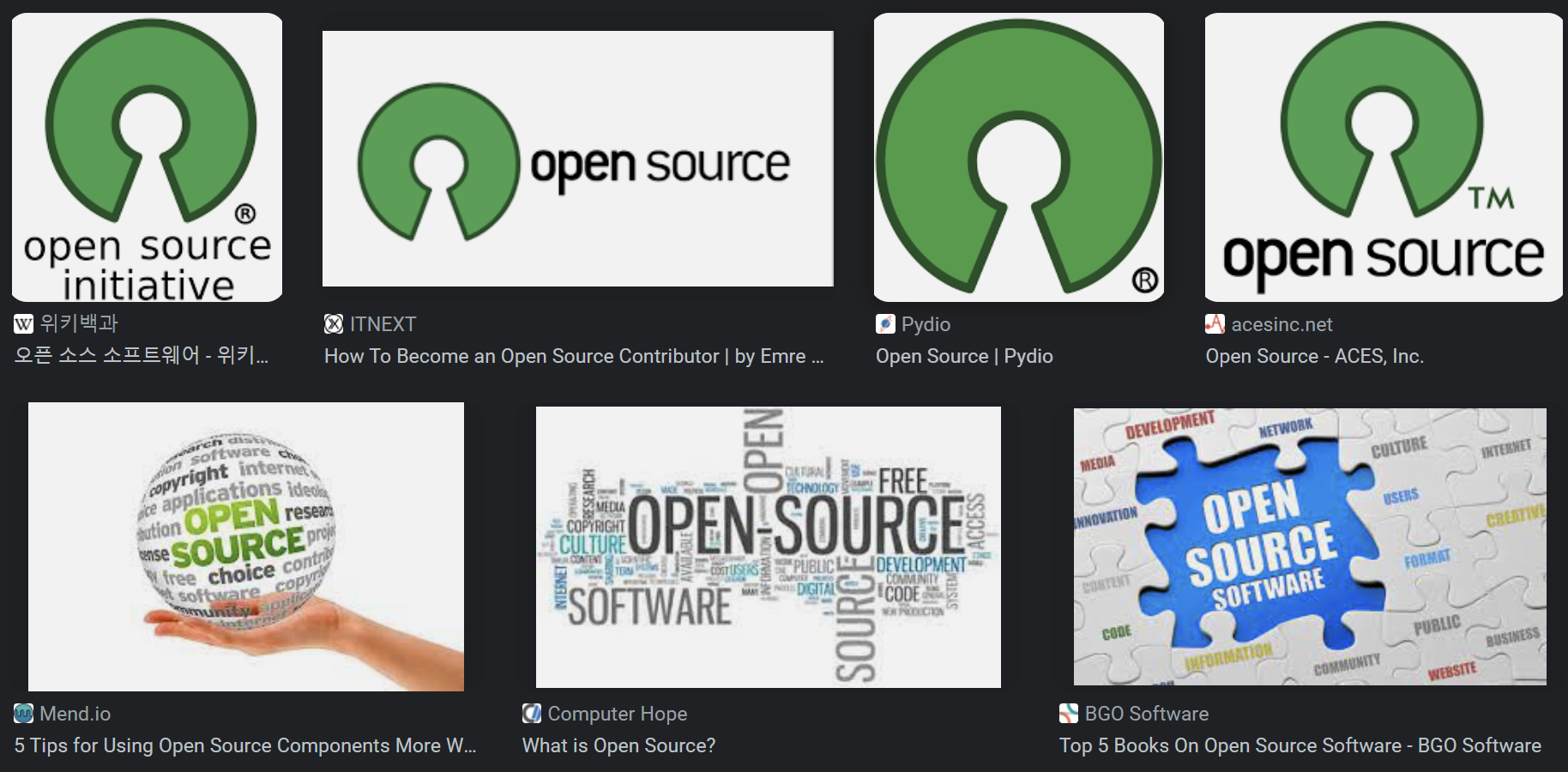Image resolution: width=1568 pixels, height=772 pixels.
Task: Open the 'Open Source | Pydio' link
Action: pos(964,356)
